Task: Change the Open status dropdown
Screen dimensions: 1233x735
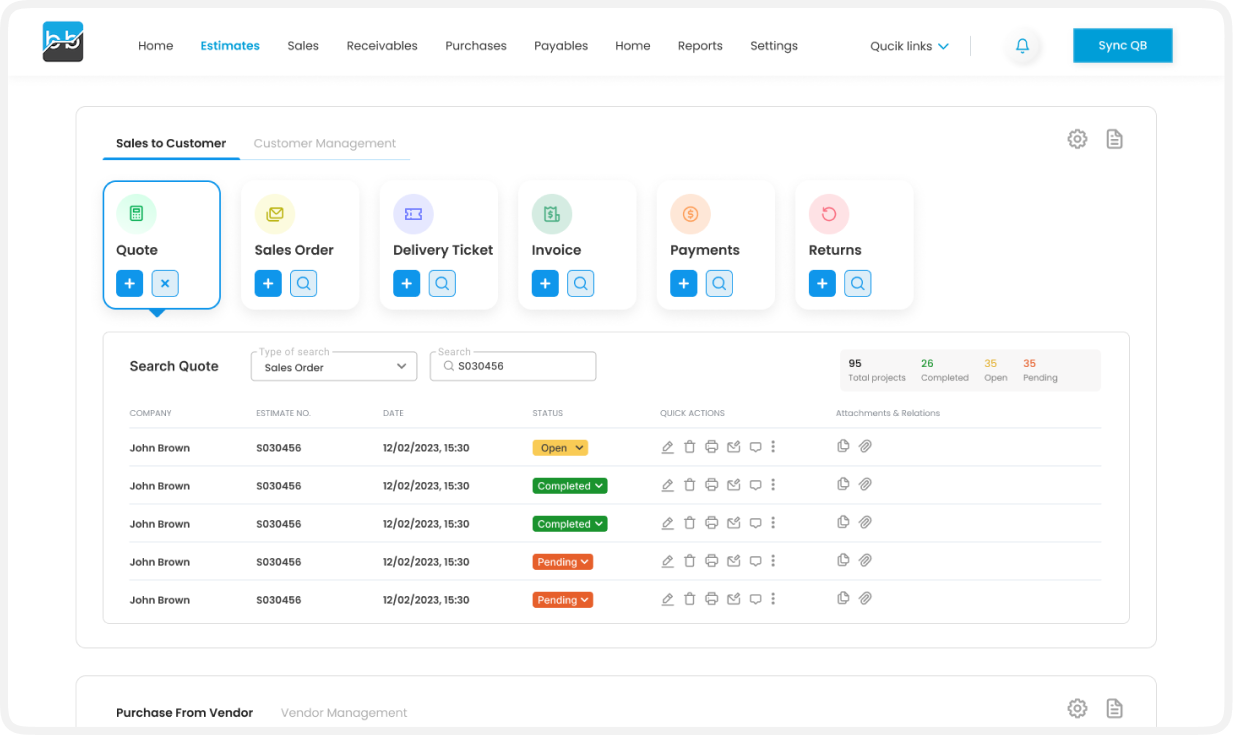Action: click(560, 448)
